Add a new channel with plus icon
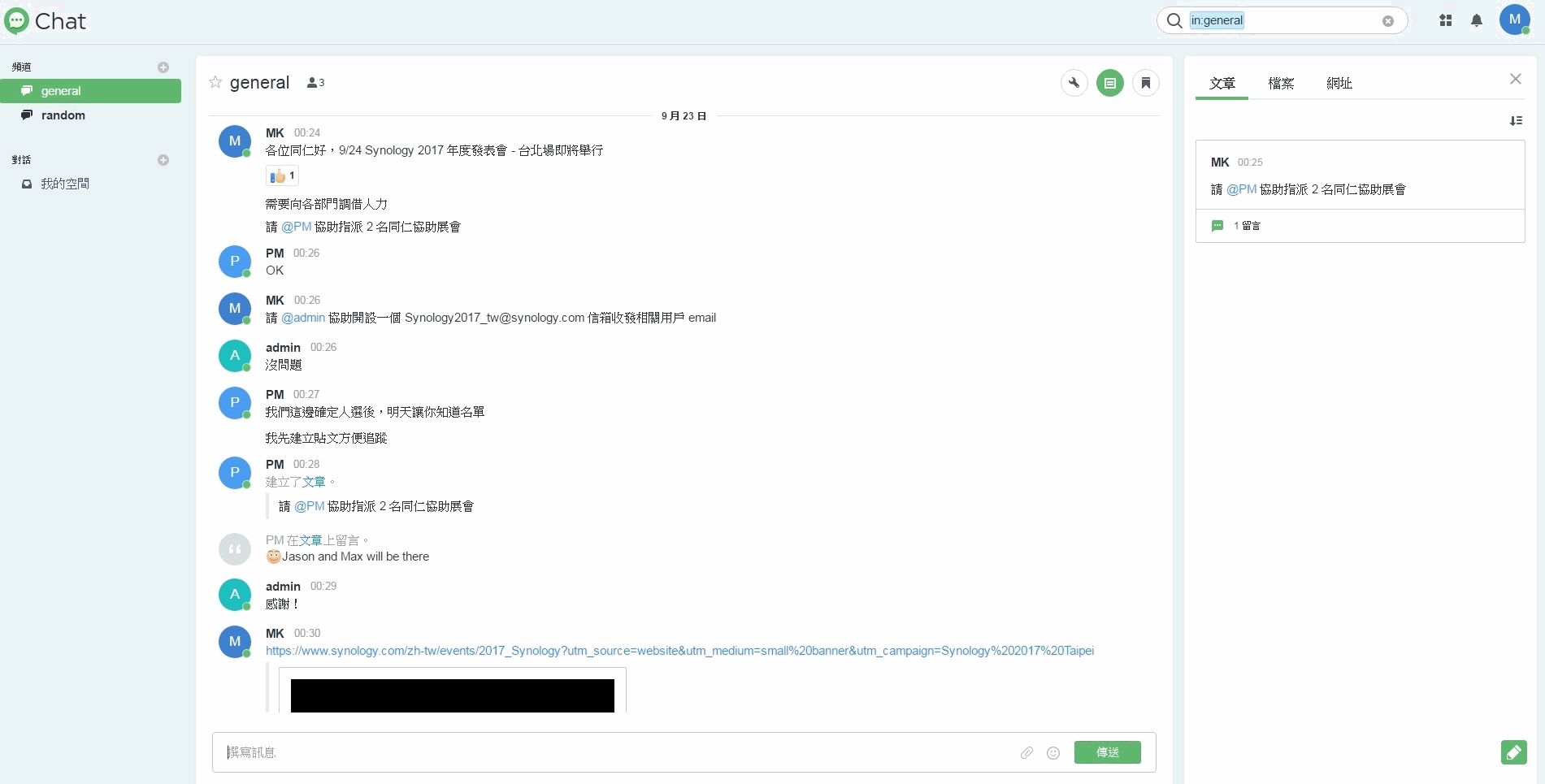This screenshot has height=784, width=1545. tap(163, 67)
